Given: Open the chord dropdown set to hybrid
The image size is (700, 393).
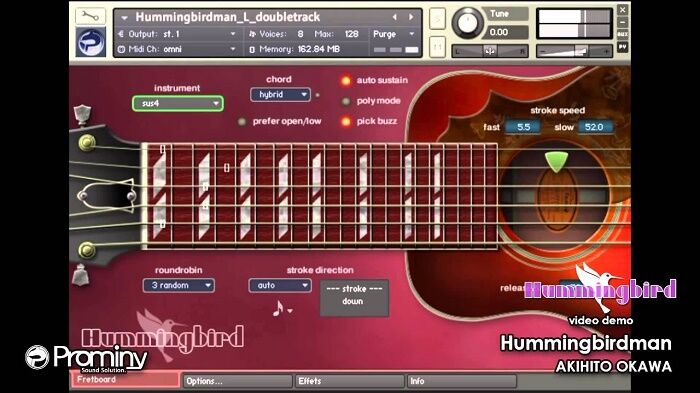Looking at the screenshot, I should [280, 95].
